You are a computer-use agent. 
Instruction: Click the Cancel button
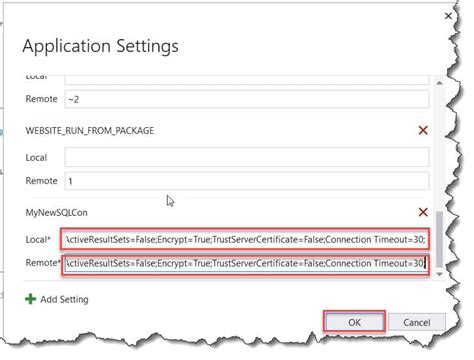pyautogui.click(x=417, y=322)
